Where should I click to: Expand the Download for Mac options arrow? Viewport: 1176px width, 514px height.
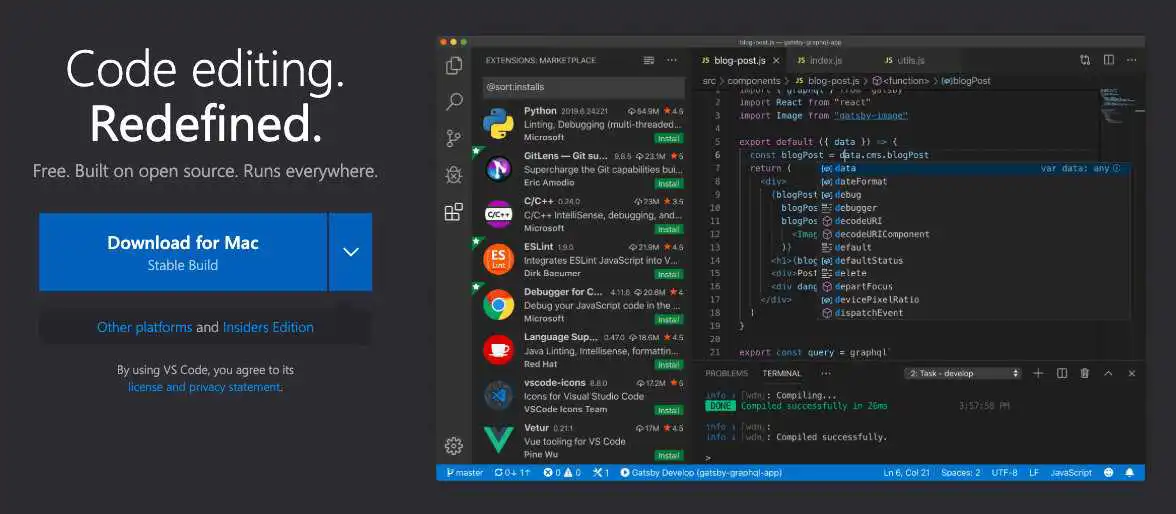pos(350,252)
